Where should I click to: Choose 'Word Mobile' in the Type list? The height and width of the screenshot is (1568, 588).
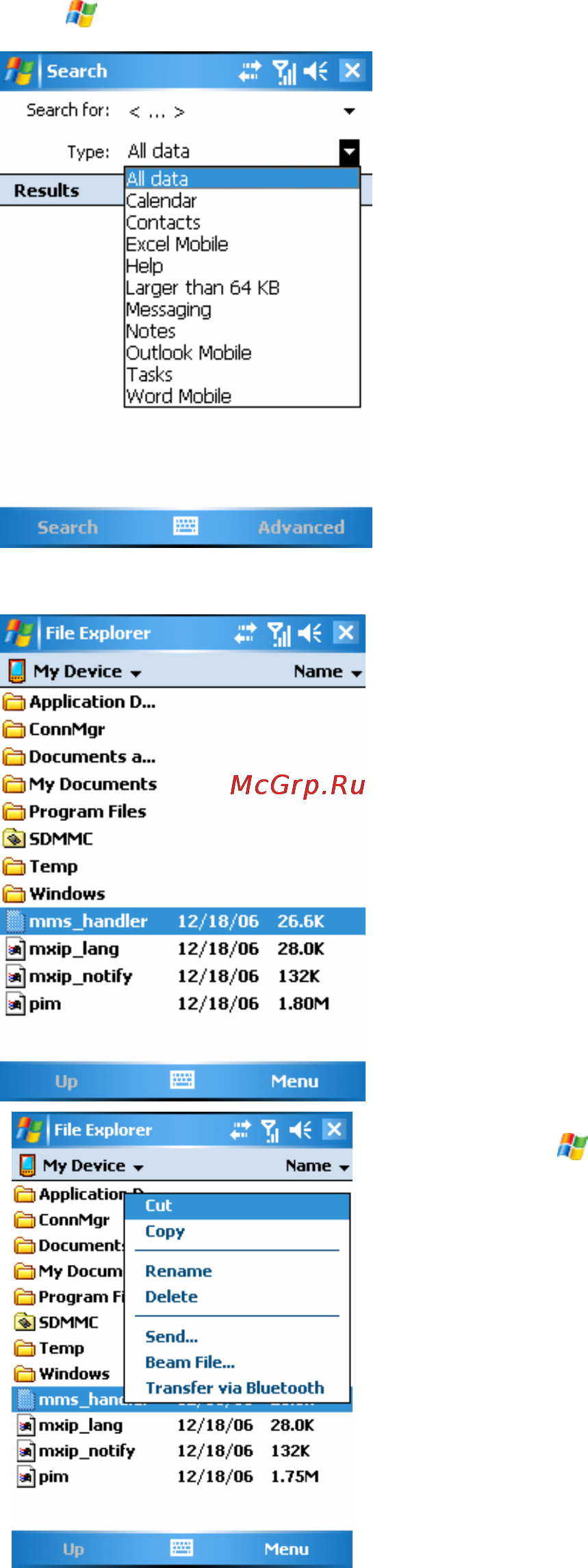point(242,396)
